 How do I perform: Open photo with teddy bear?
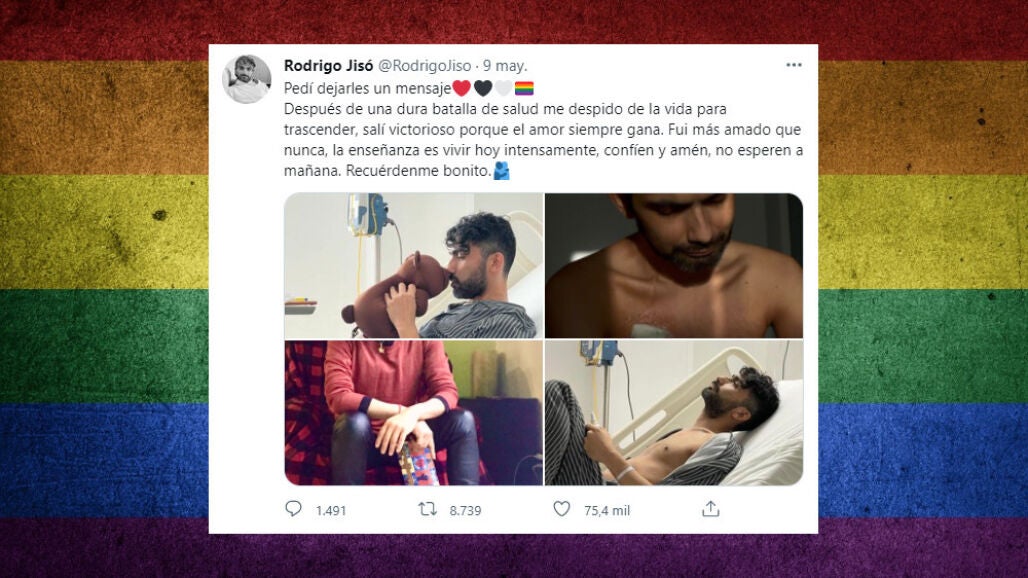coord(414,265)
